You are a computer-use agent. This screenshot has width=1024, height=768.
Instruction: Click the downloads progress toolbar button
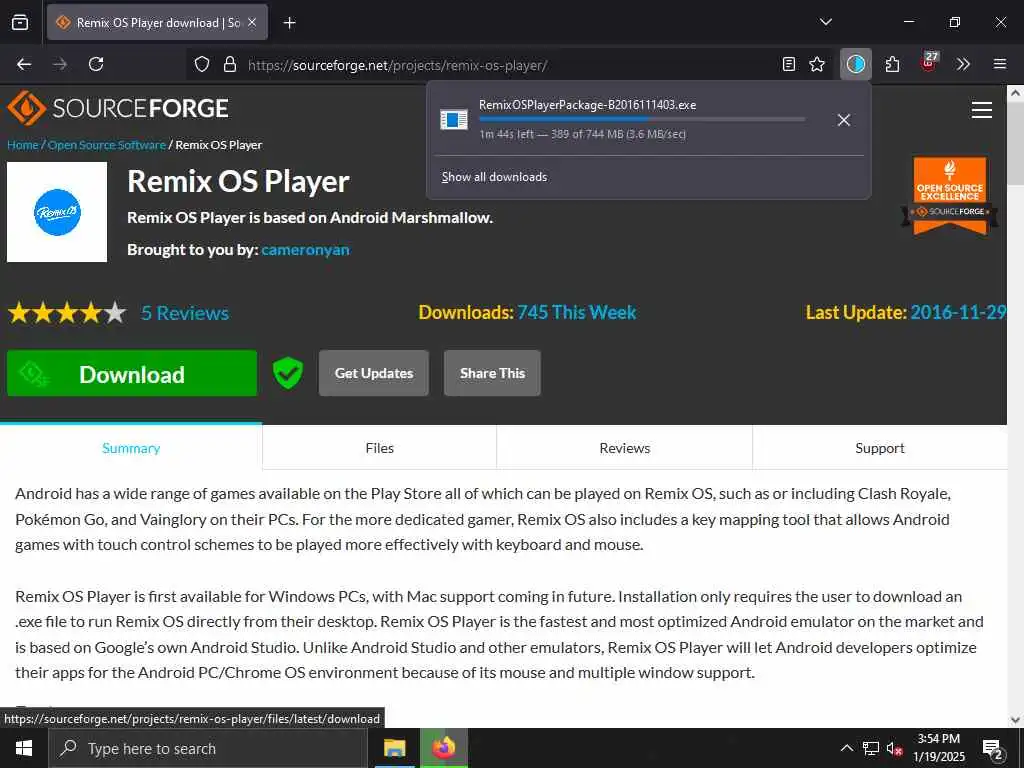coord(856,64)
